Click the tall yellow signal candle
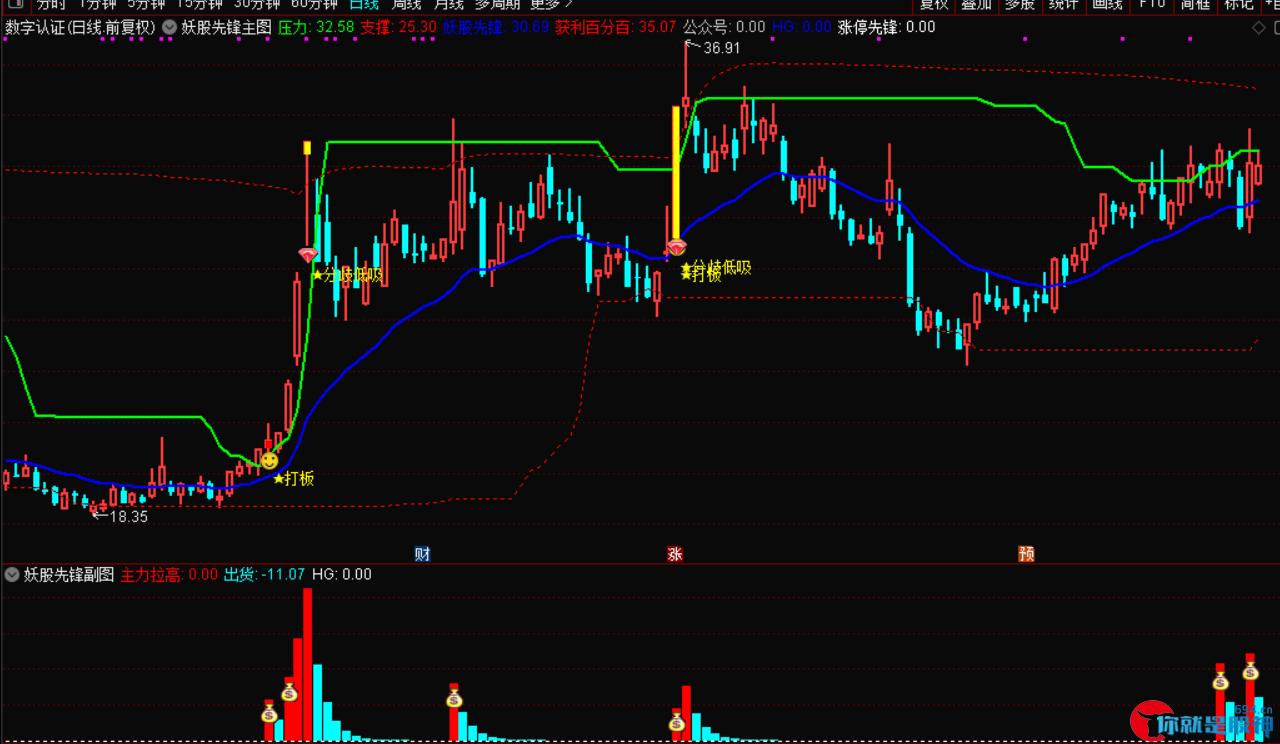 (x=676, y=174)
